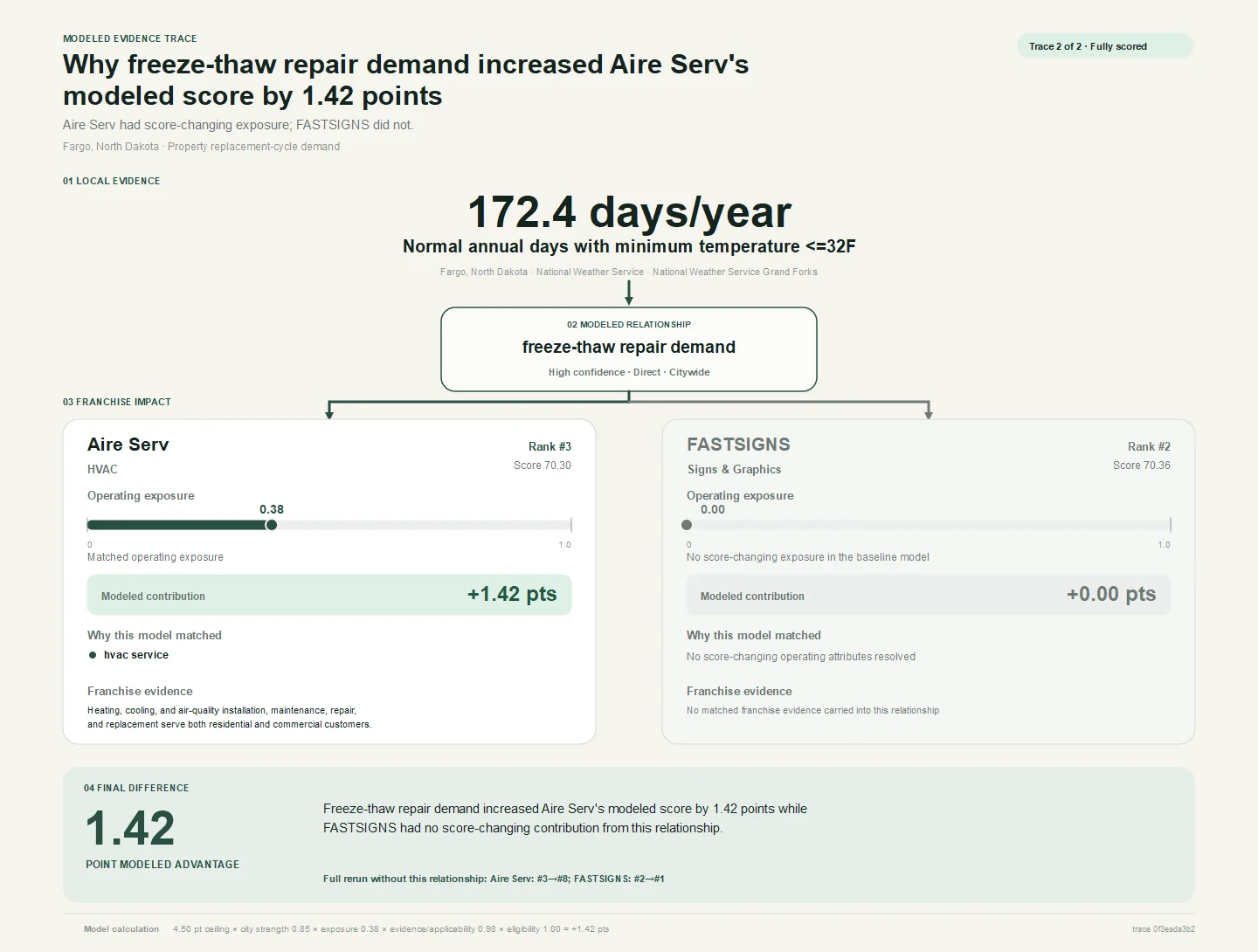Click the Aire Serv franchise evidence description paragraph
1258x952 pixels.
click(230, 717)
